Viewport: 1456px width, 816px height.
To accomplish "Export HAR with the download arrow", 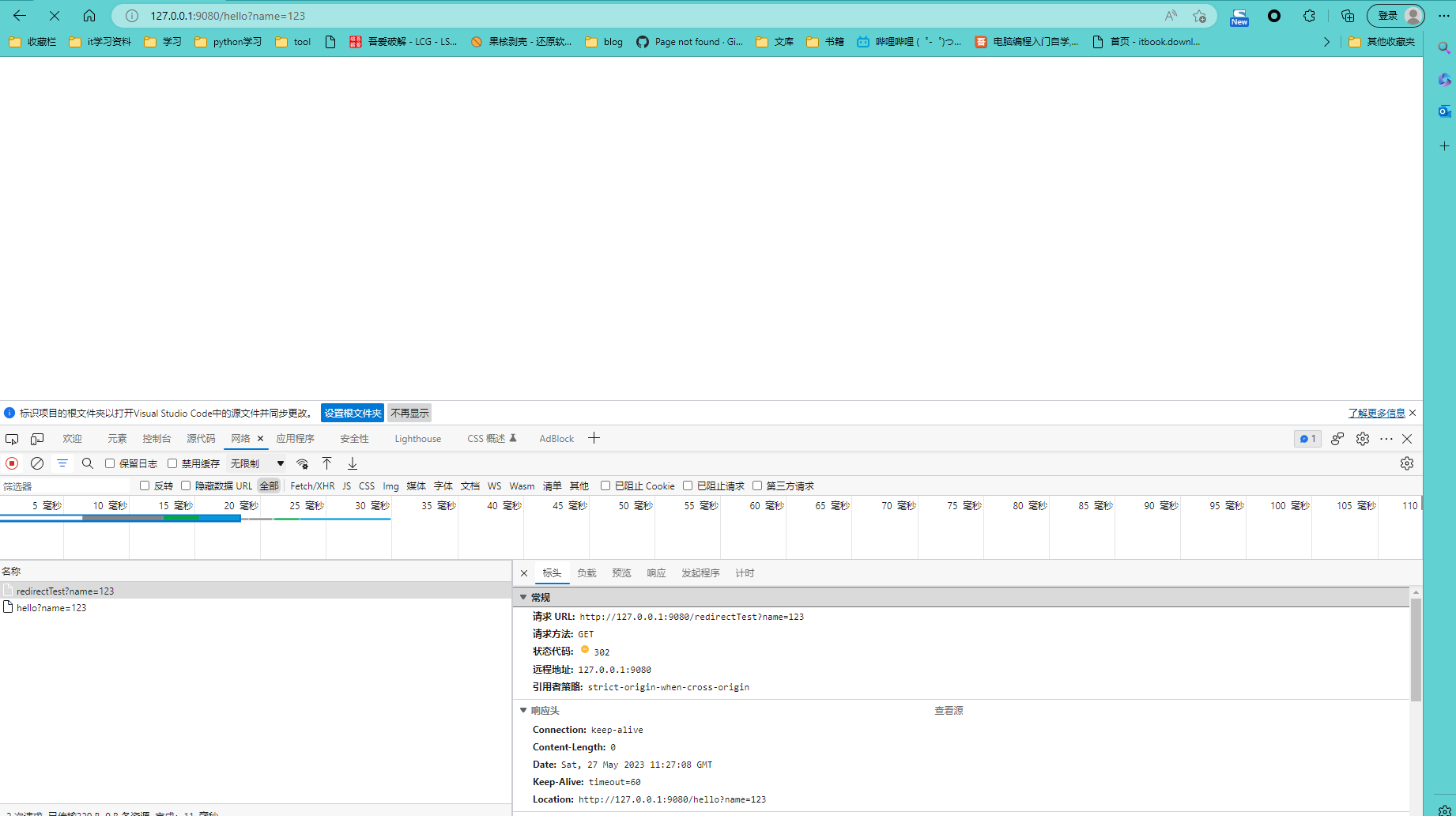I will point(353,463).
